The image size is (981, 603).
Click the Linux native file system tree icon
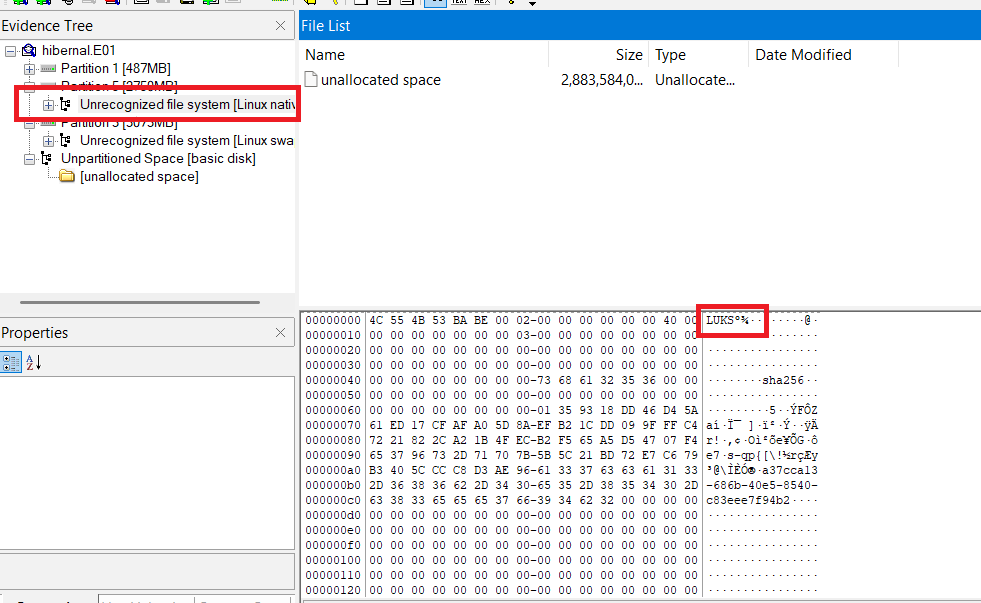(66, 104)
